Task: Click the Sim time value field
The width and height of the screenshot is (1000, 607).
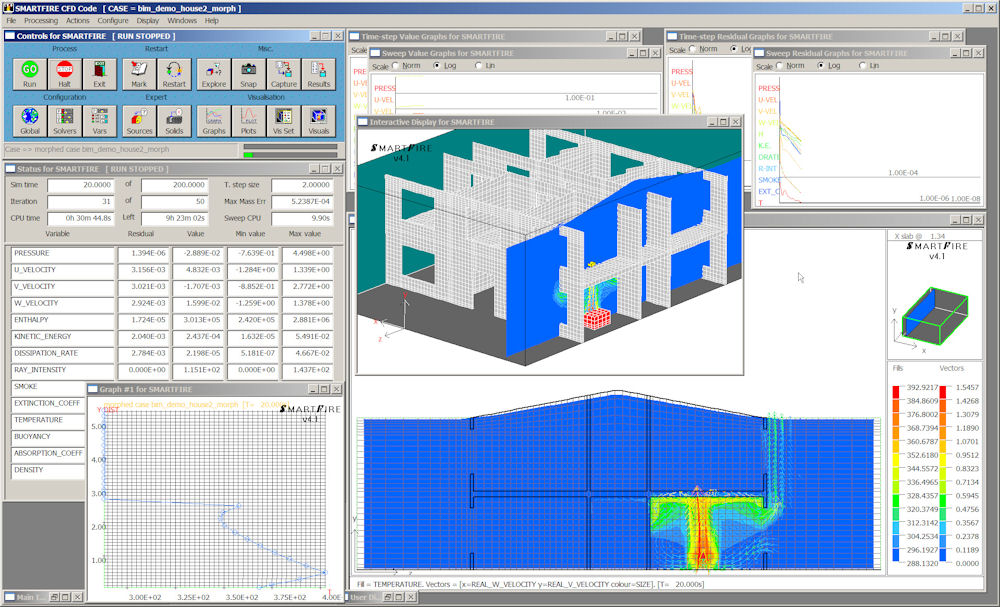Action: tap(80, 185)
